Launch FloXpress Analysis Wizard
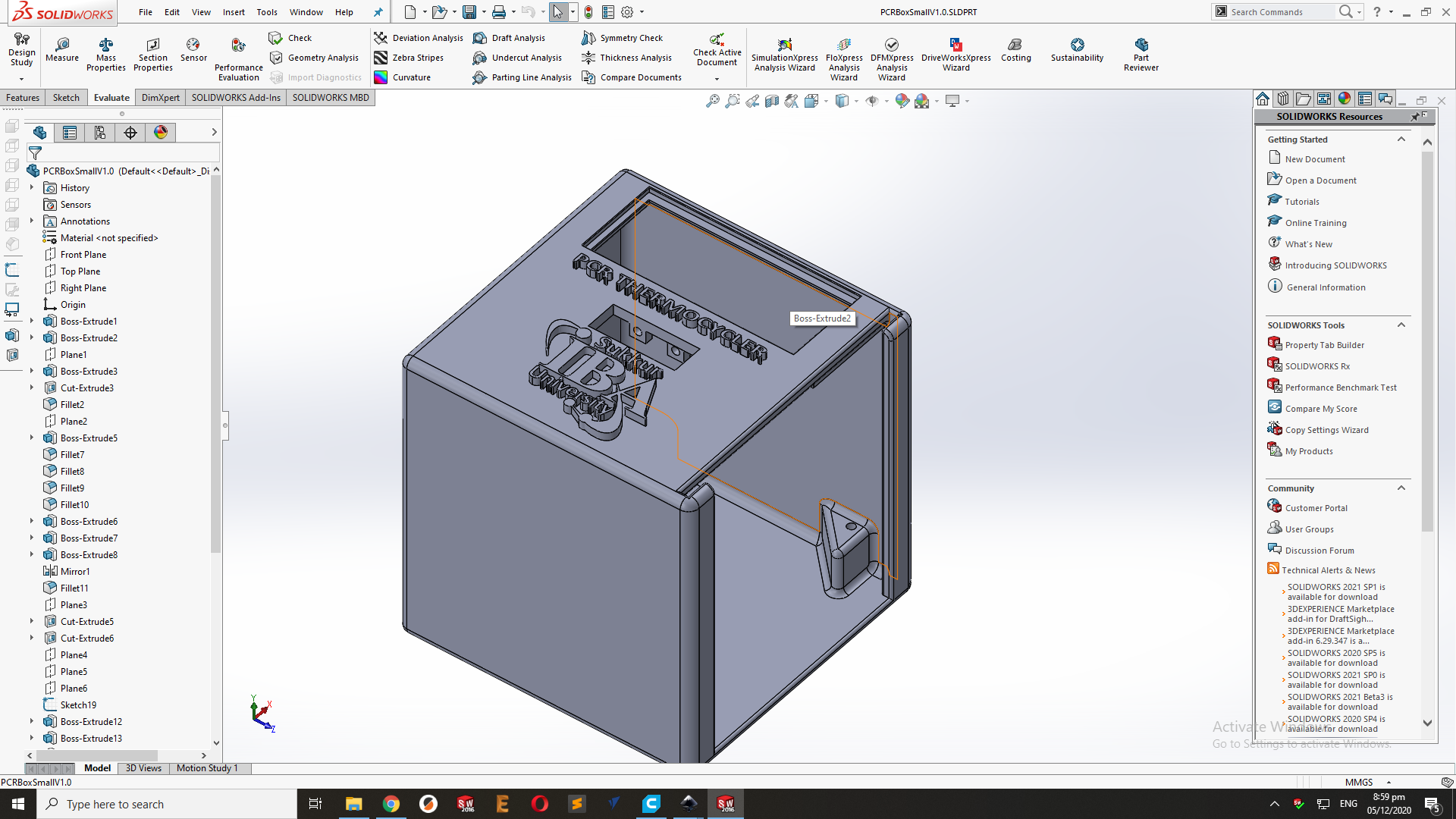This screenshot has width=1456, height=819. coord(844,59)
